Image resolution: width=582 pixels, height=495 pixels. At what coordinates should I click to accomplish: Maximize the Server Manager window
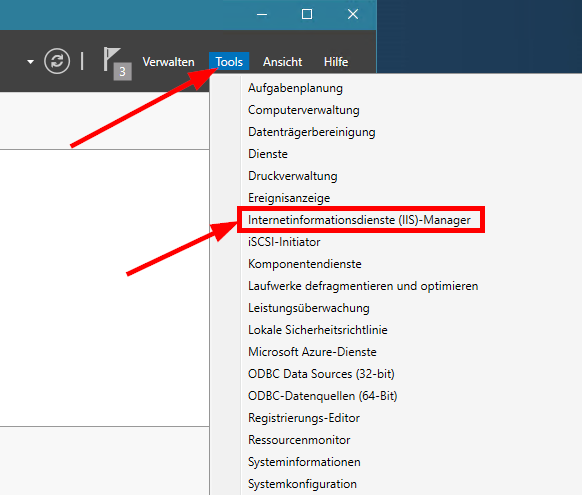tap(307, 14)
